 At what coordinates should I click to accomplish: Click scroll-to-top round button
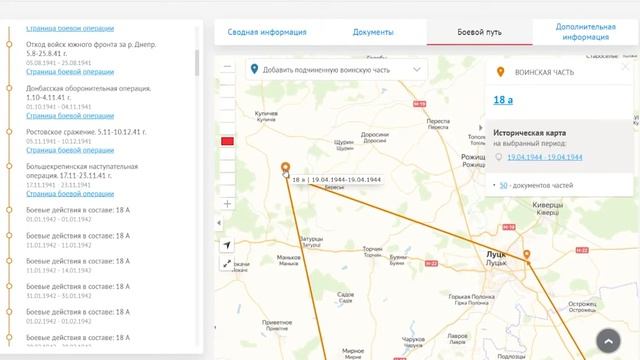click(x=608, y=341)
